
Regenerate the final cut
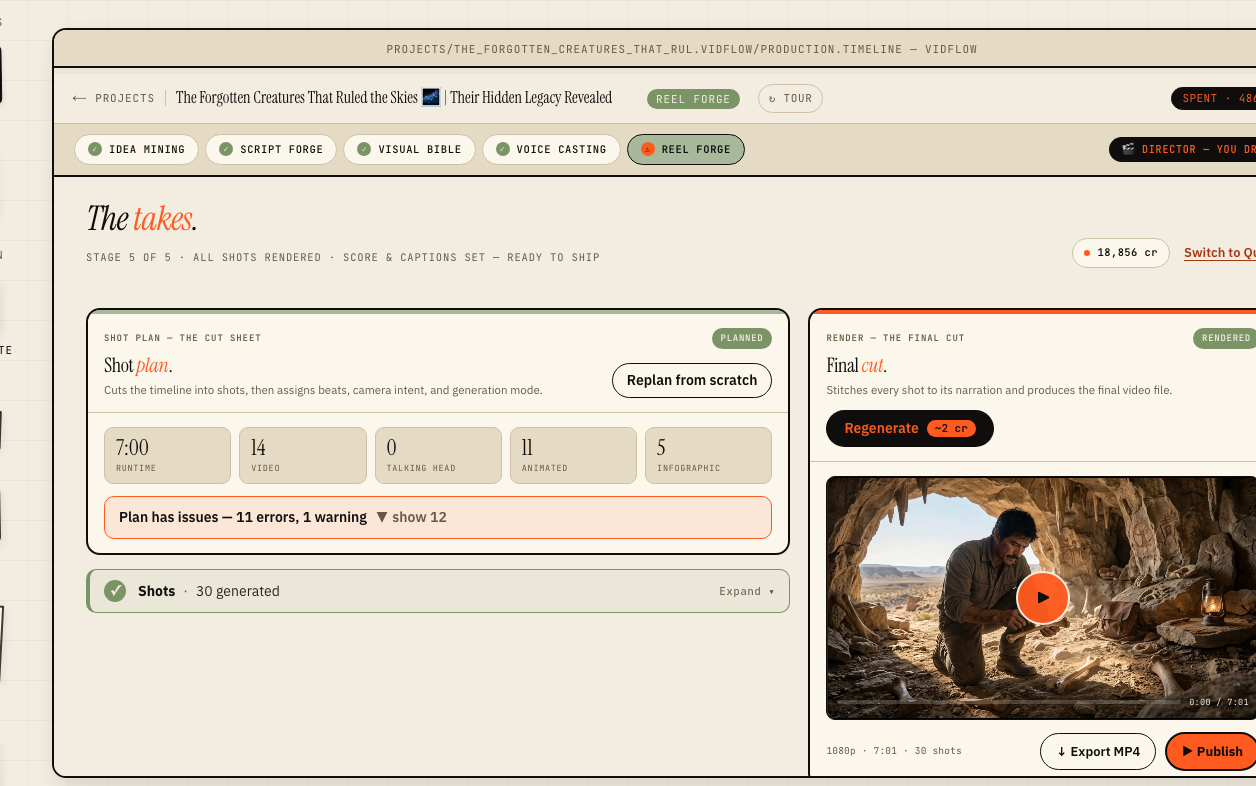pos(910,428)
